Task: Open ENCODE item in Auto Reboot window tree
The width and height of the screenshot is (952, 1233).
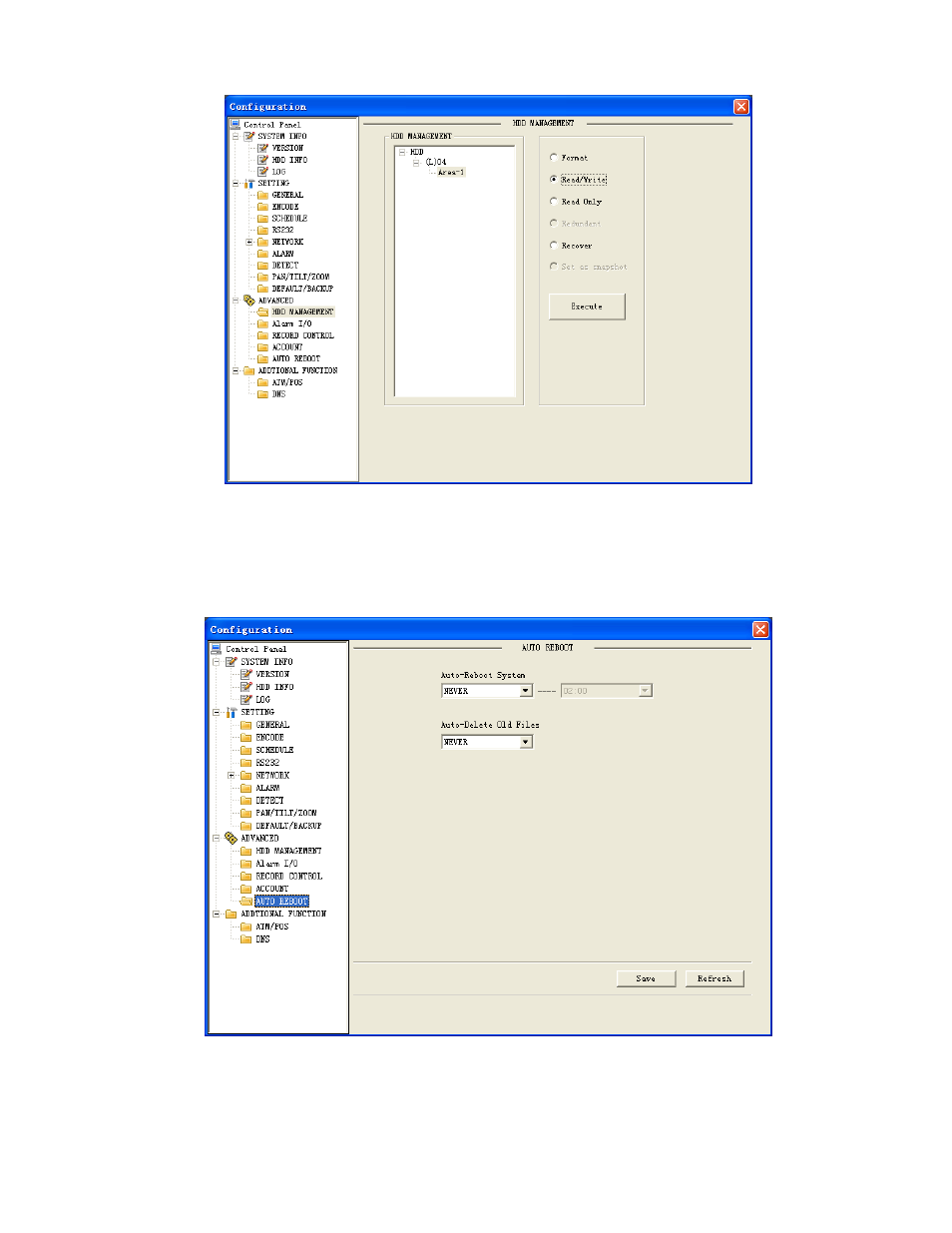Action: [x=269, y=738]
